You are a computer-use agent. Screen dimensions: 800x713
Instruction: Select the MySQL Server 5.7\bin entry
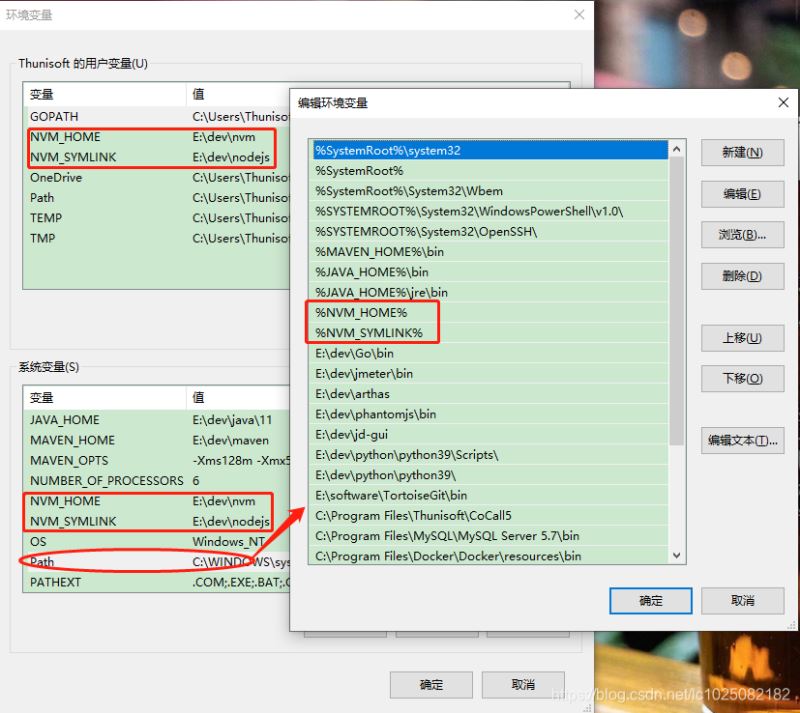tap(490, 536)
